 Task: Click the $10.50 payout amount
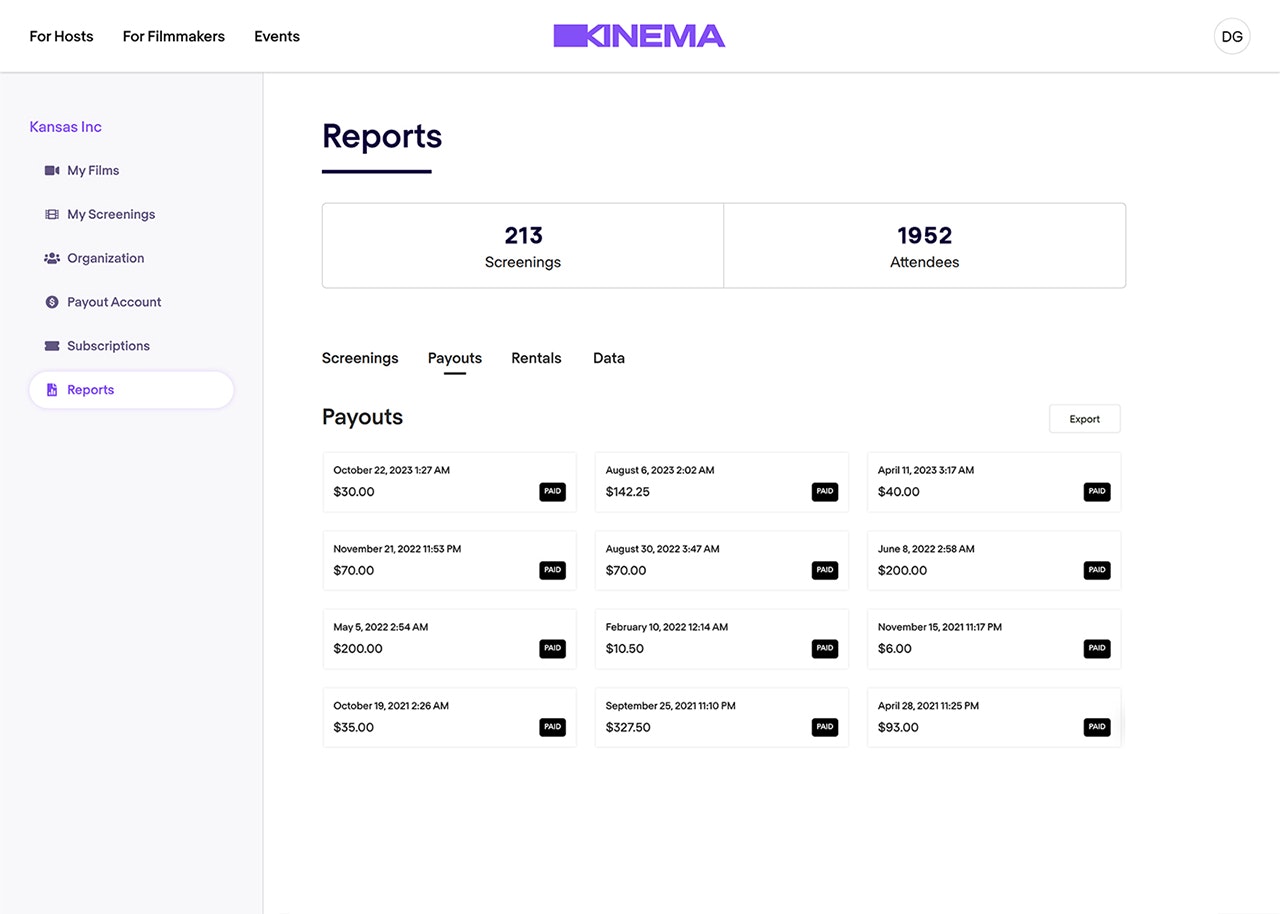pos(625,649)
